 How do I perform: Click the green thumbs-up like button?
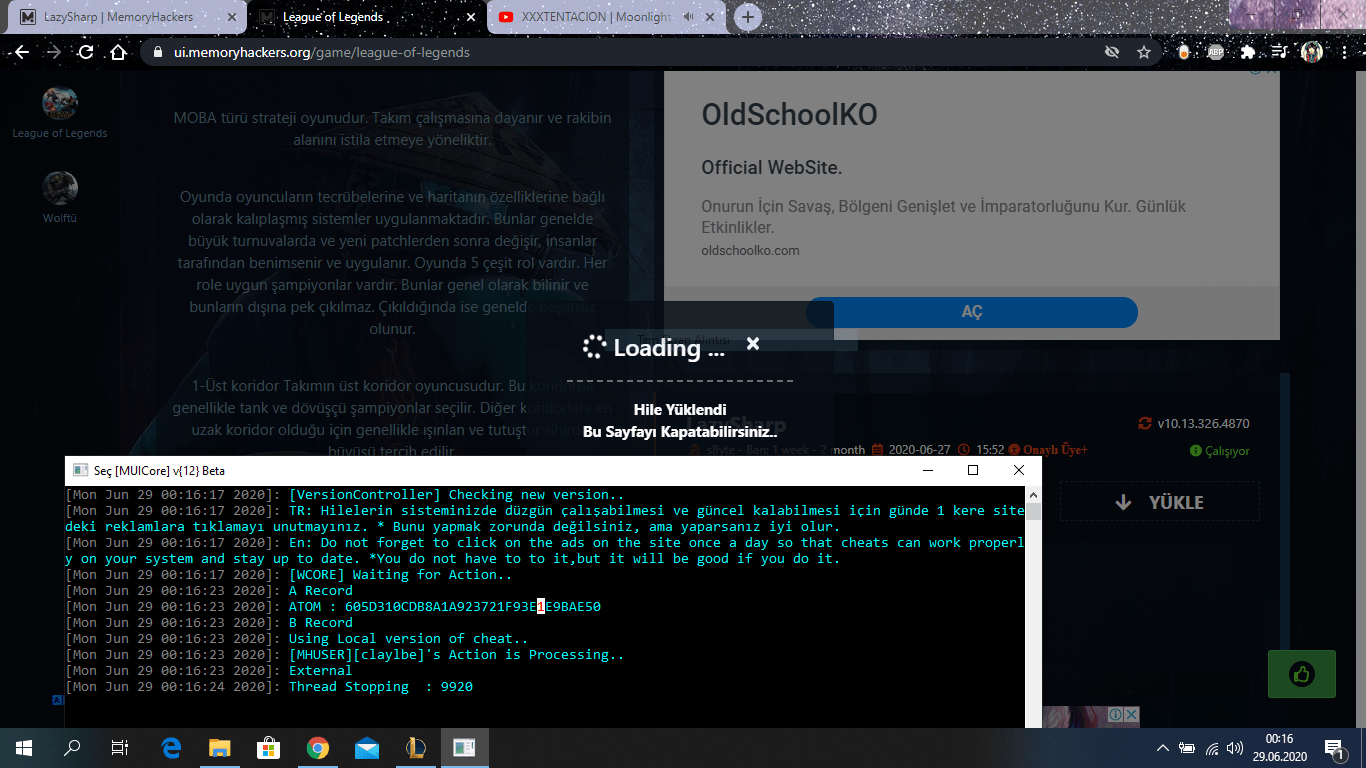pyautogui.click(x=1301, y=674)
